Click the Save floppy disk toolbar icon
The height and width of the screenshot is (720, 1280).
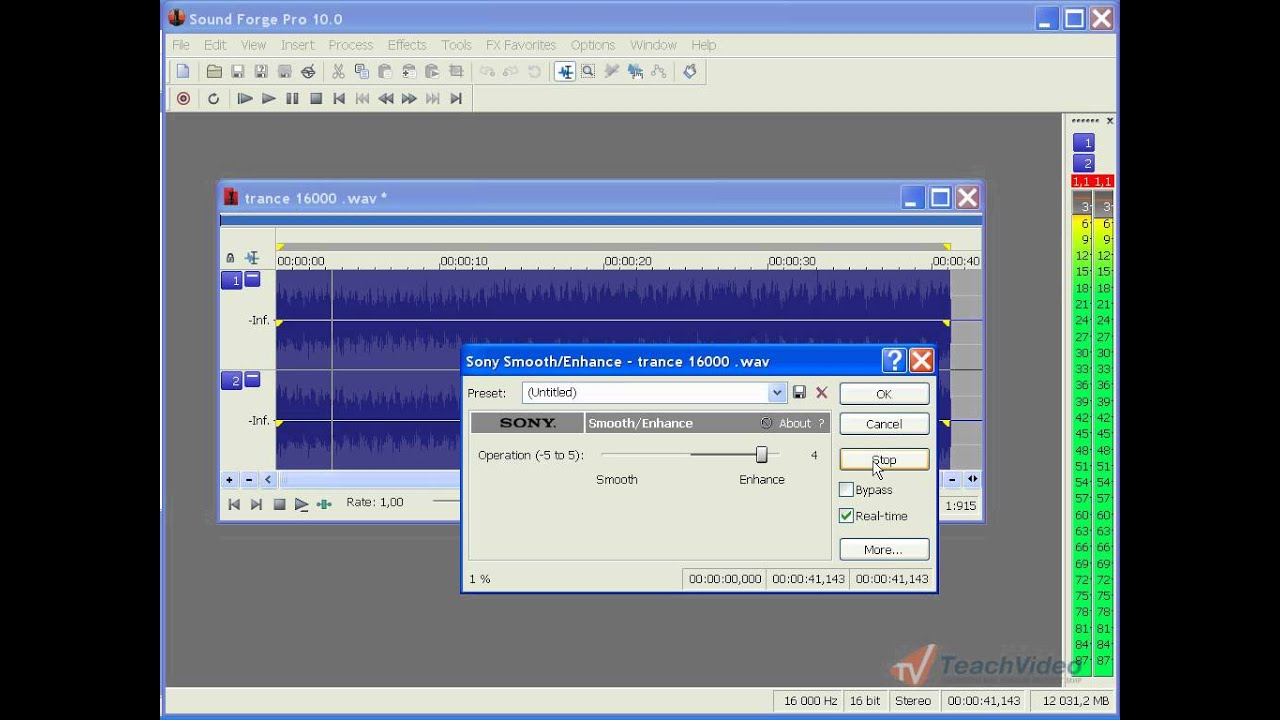click(x=238, y=71)
